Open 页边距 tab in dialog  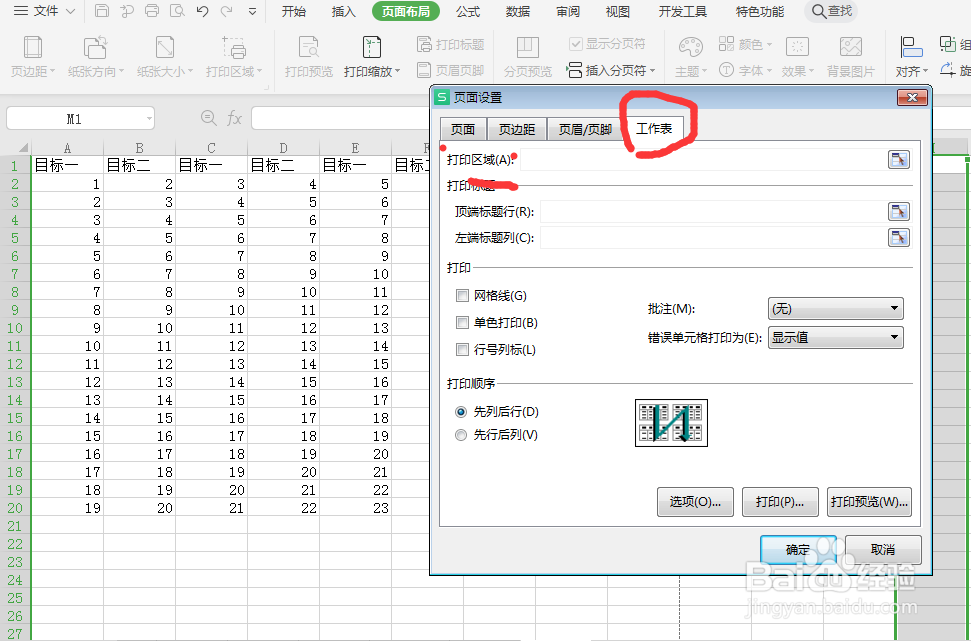(x=516, y=129)
